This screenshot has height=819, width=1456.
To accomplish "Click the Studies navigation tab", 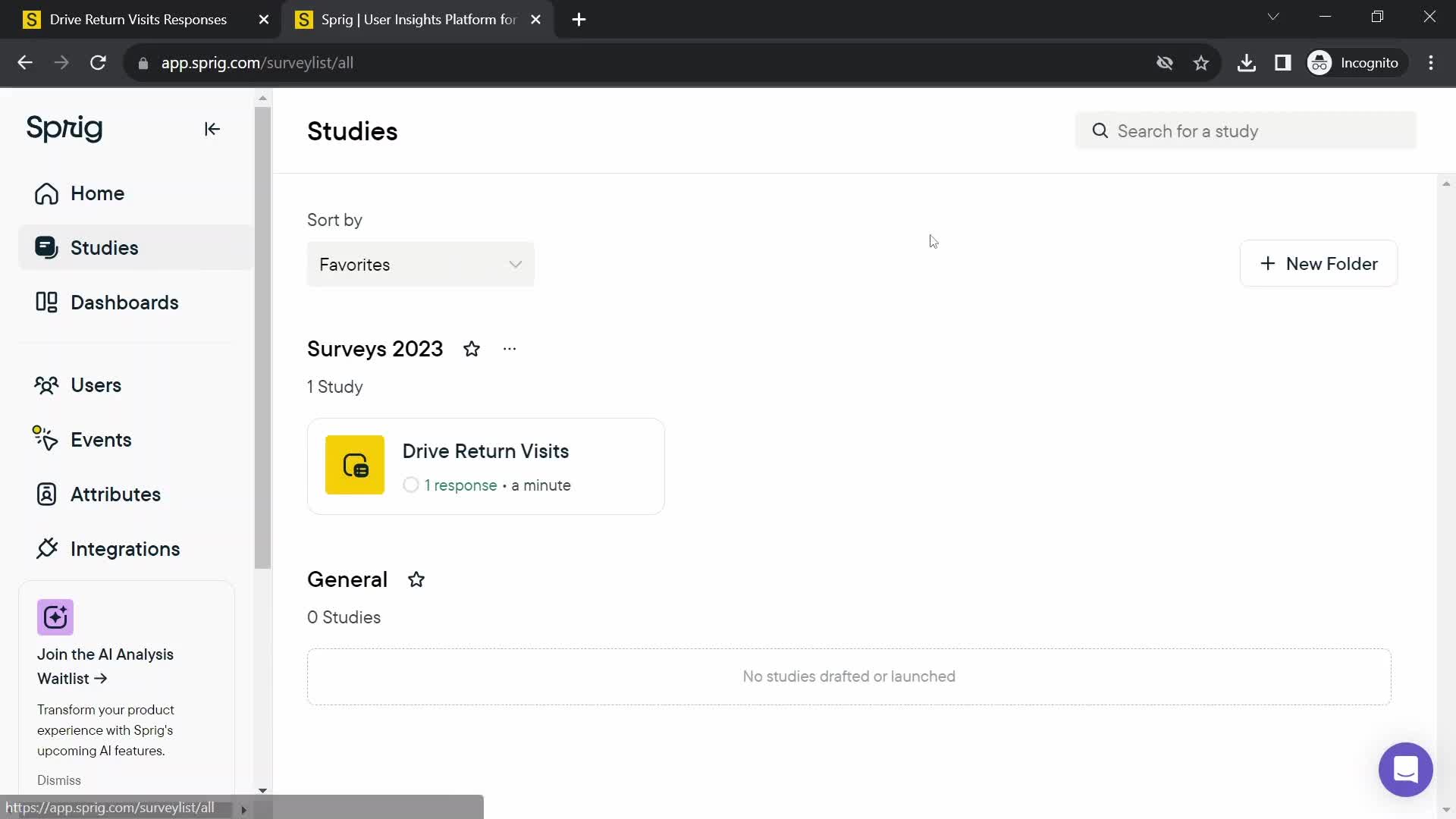I will click(105, 248).
